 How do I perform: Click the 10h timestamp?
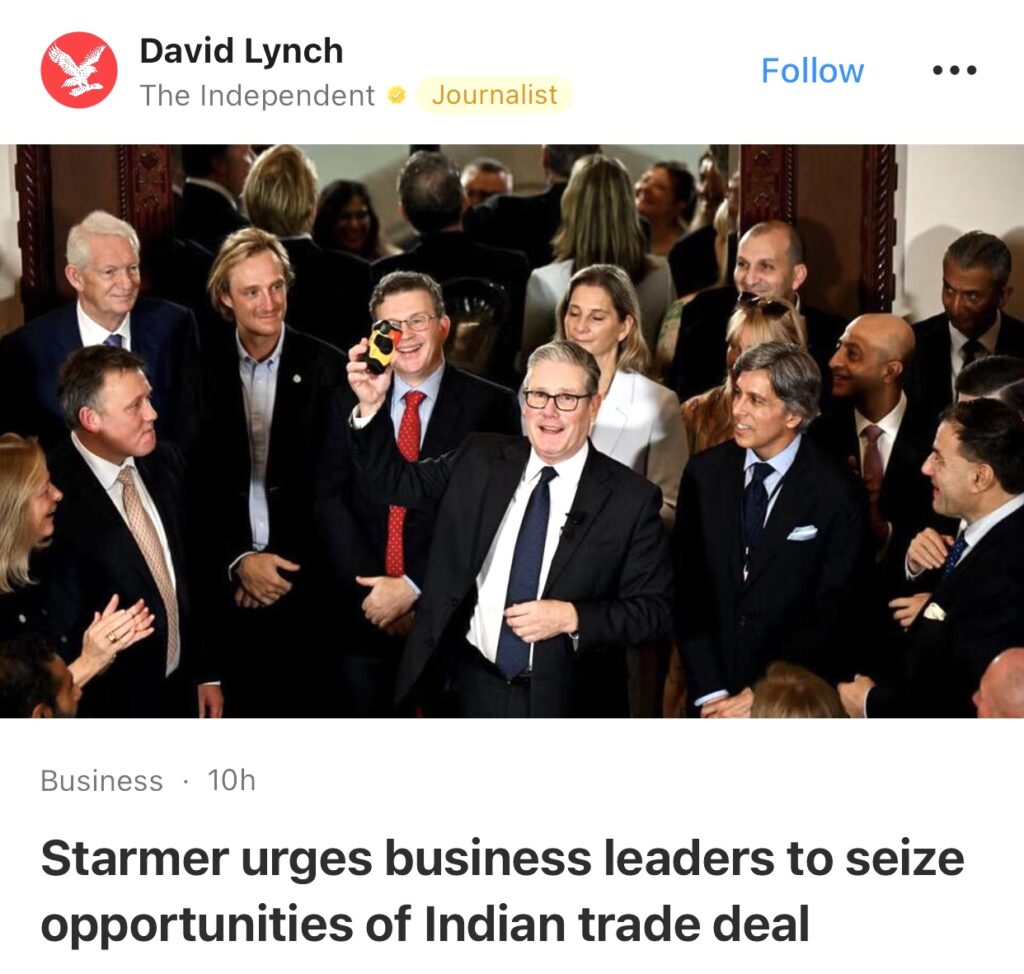(x=231, y=780)
